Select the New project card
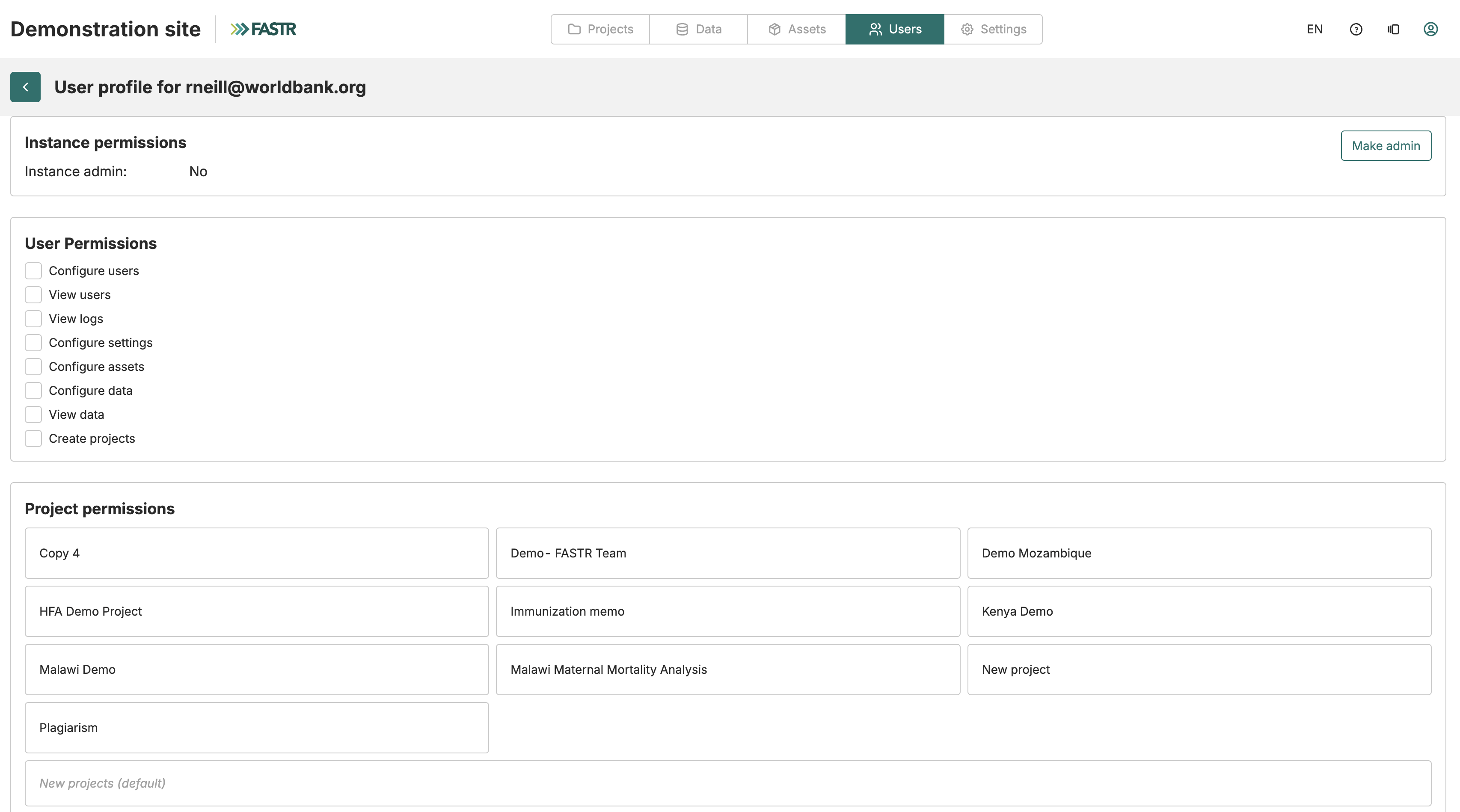Screen dimensions: 1460x812 [x=1199, y=670]
